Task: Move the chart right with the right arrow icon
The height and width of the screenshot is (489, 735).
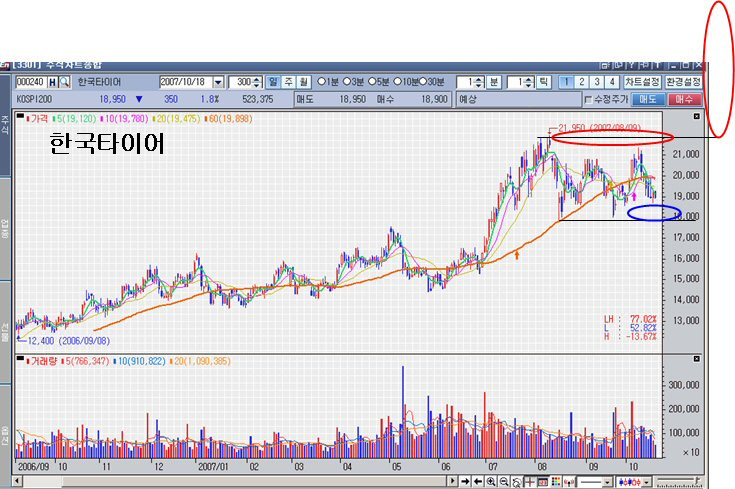Action: tap(465, 481)
